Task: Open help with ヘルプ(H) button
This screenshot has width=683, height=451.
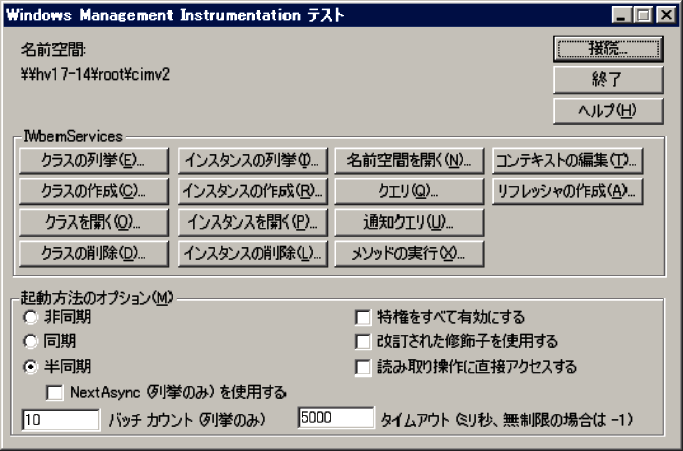Action: pos(608,111)
